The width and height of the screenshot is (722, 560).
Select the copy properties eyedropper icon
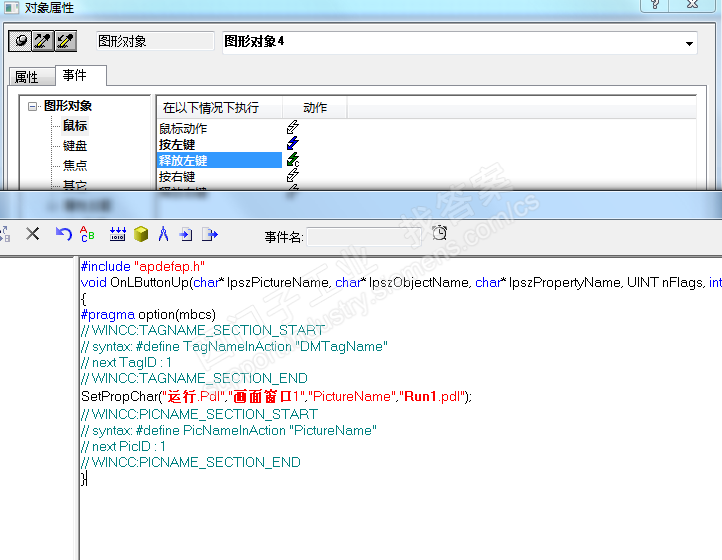coord(42,41)
